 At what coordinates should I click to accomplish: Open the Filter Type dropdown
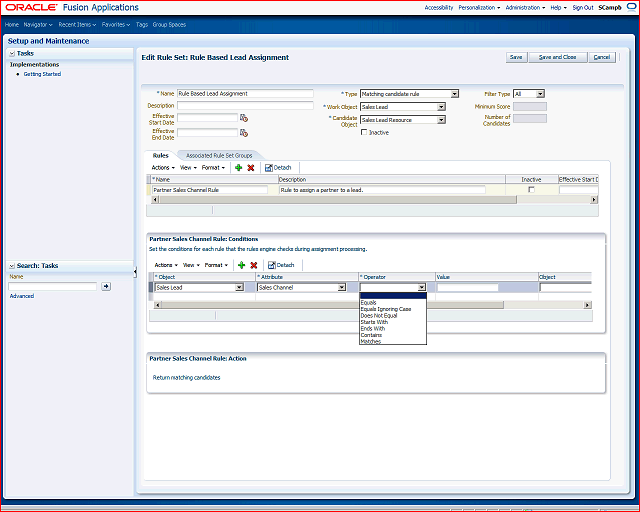pos(540,94)
